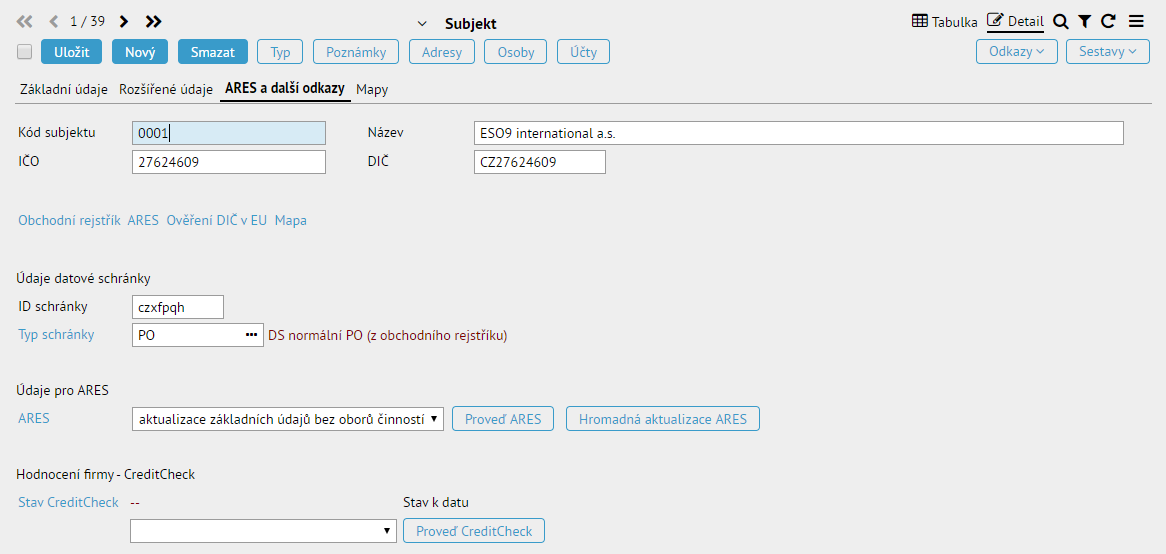This screenshot has height=554, width=1166.
Task: Switch to Tabulka table view
Action: [944, 22]
